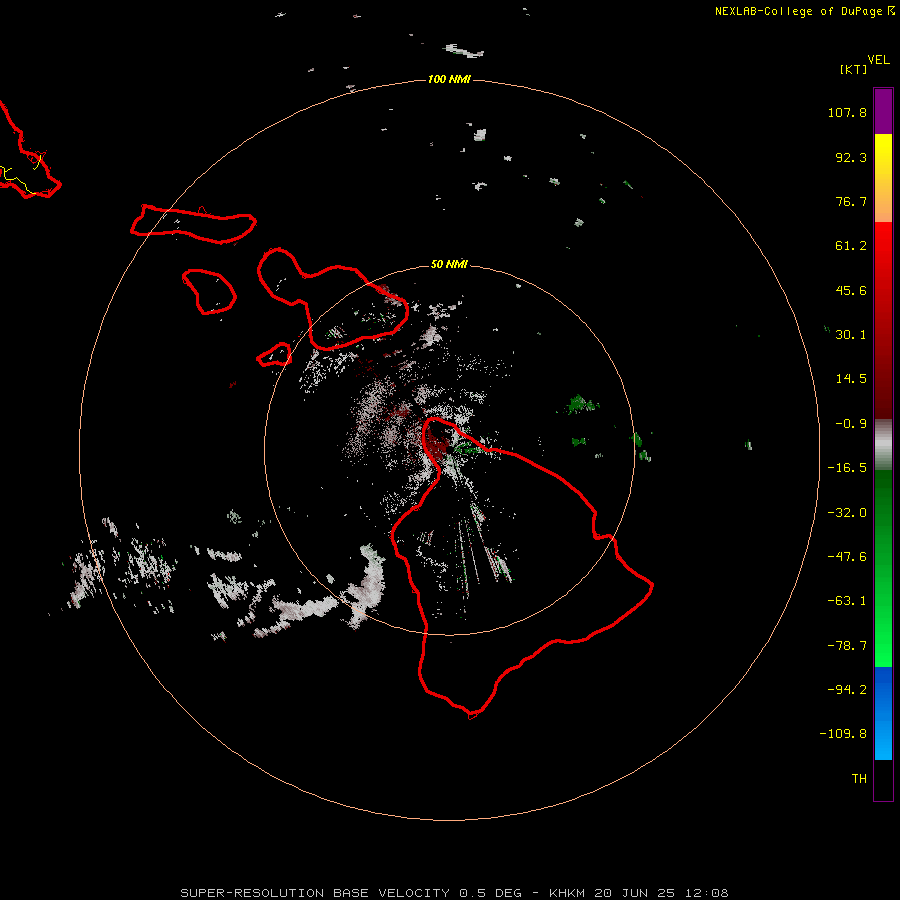Screen dimensions: 900x900
Task: Click the VEL legend title
Action: [x=878, y=60]
